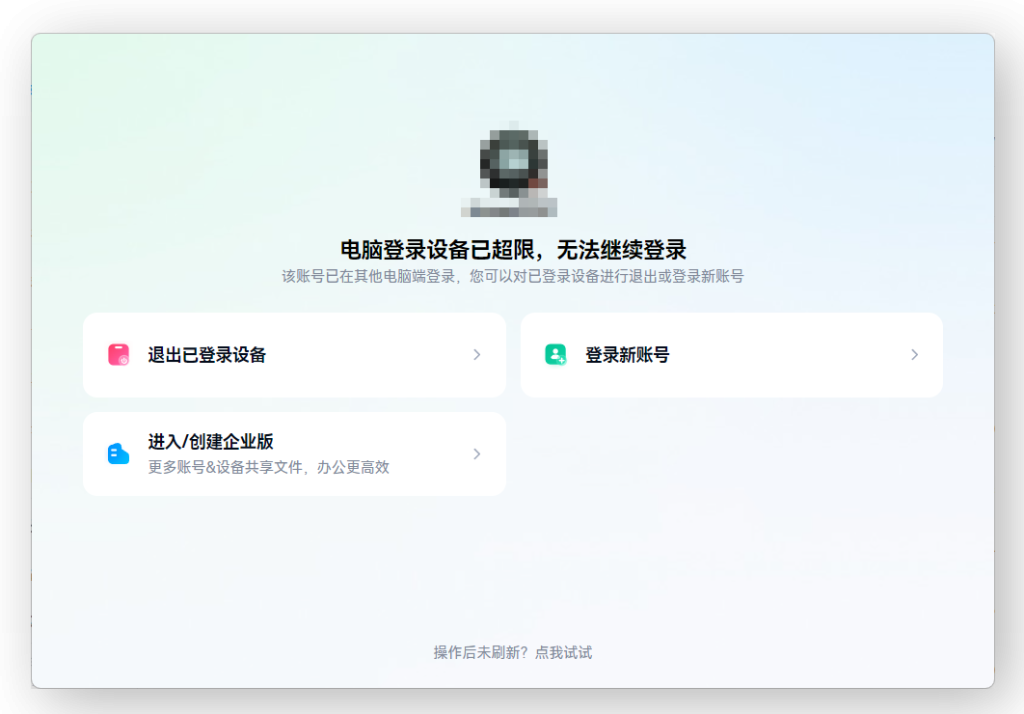This screenshot has width=1024, height=714.
Task: Select the 退出已登录设备 label
Action: pyautogui.click(x=207, y=355)
